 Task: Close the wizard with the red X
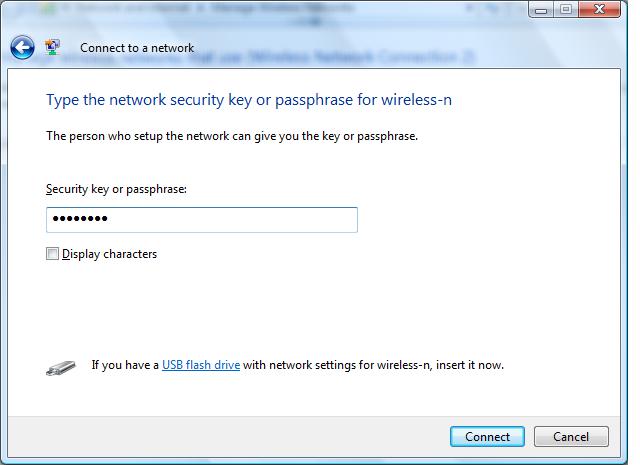click(x=599, y=9)
